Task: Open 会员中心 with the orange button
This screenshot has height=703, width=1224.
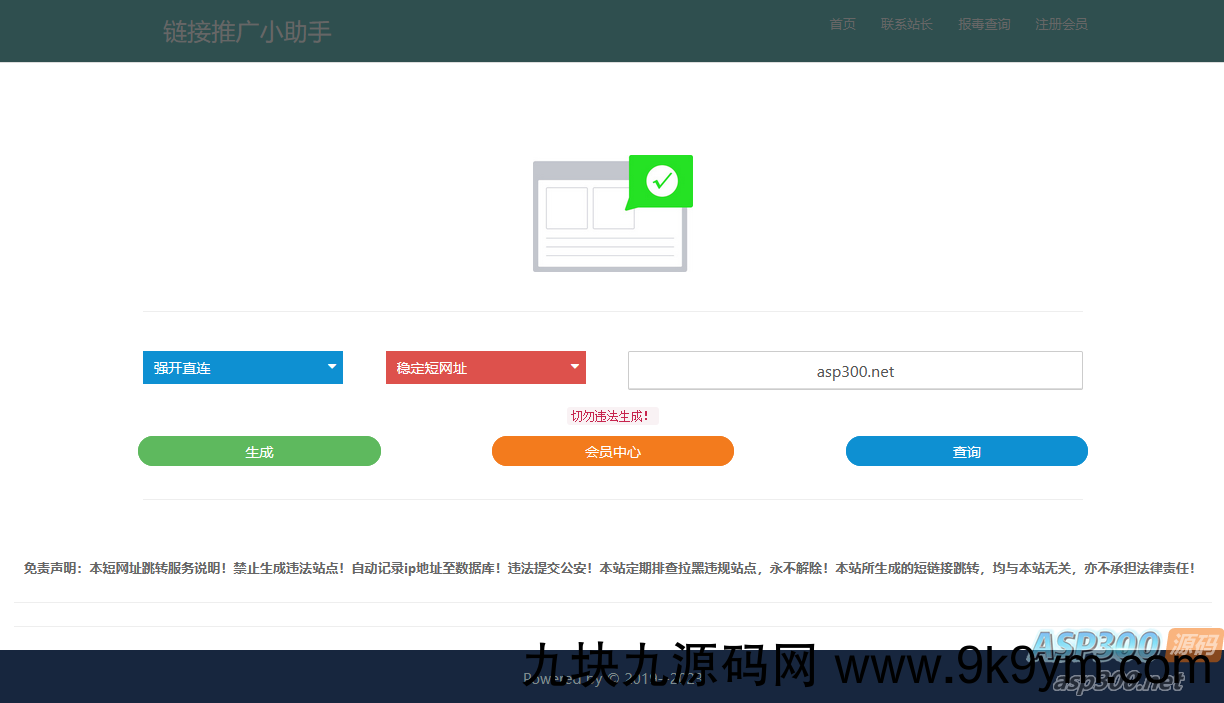Action: pyautogui.click(x=612, y=452)
